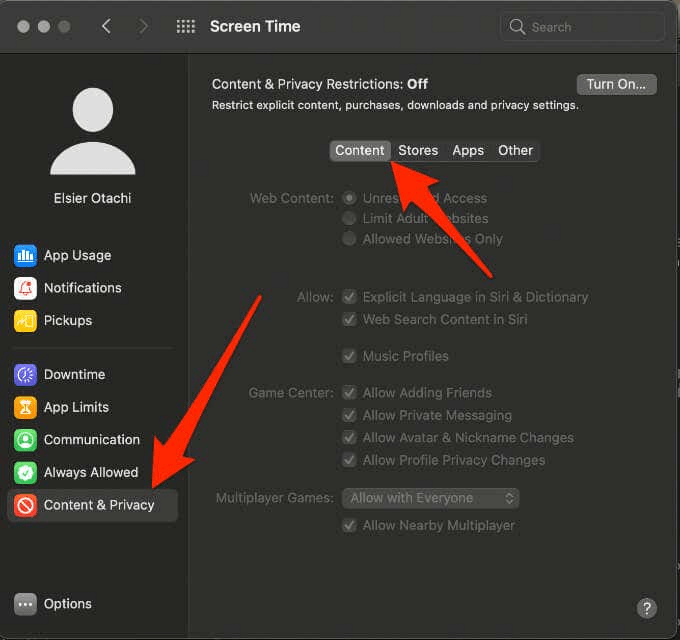Open the Options ellipsis icon
680x640 pixels.
coord(25,604)
